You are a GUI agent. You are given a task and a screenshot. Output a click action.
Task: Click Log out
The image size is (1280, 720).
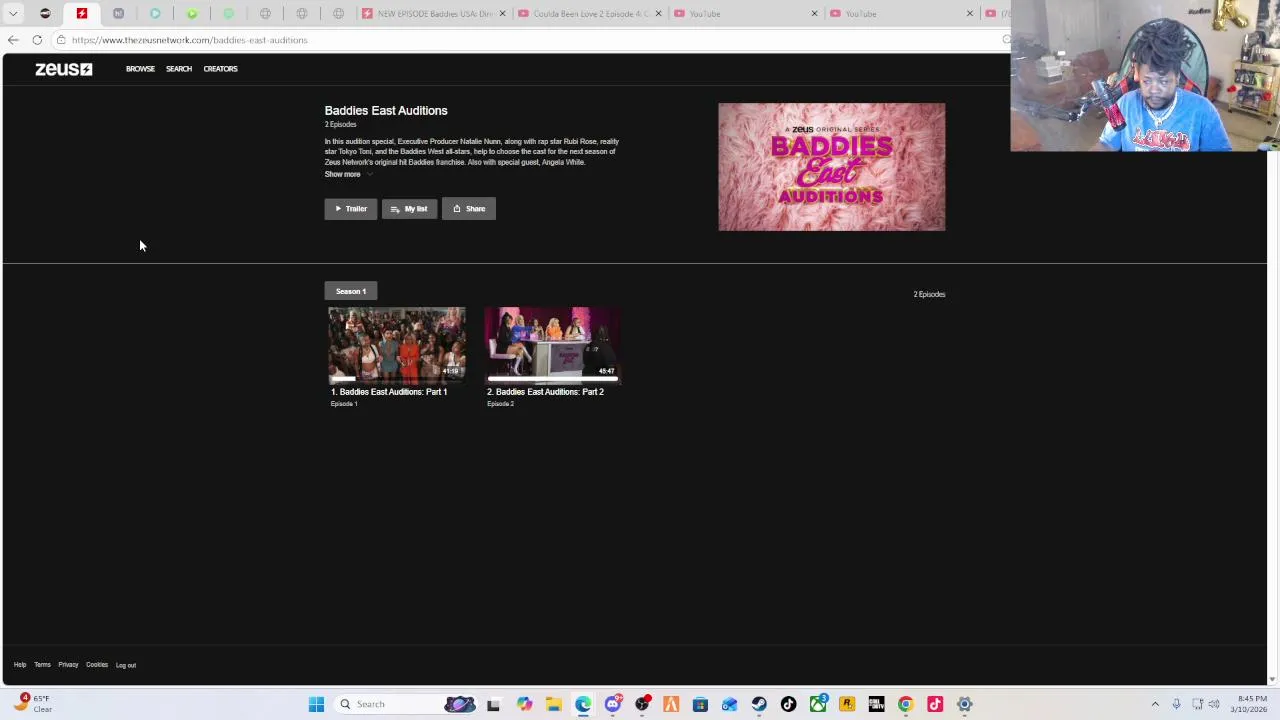coord(126,665)
